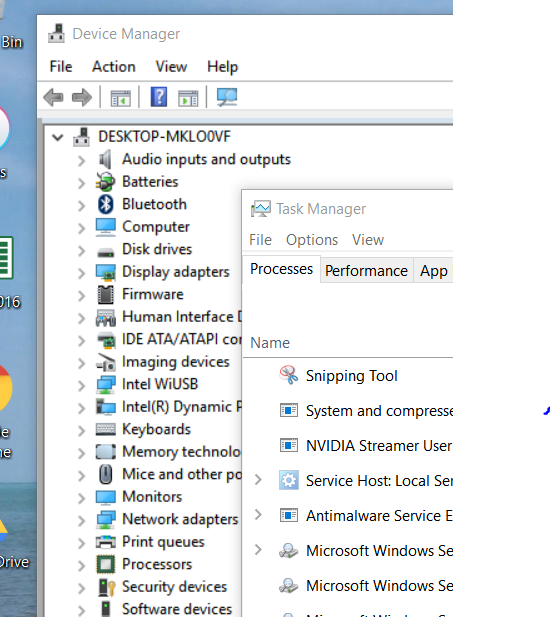Image resolution: width=550 pixels, height=617 pixels.
Task: Select the DESKTOP-MKLO0VF computer name
Action: click(x=164, y=137)
